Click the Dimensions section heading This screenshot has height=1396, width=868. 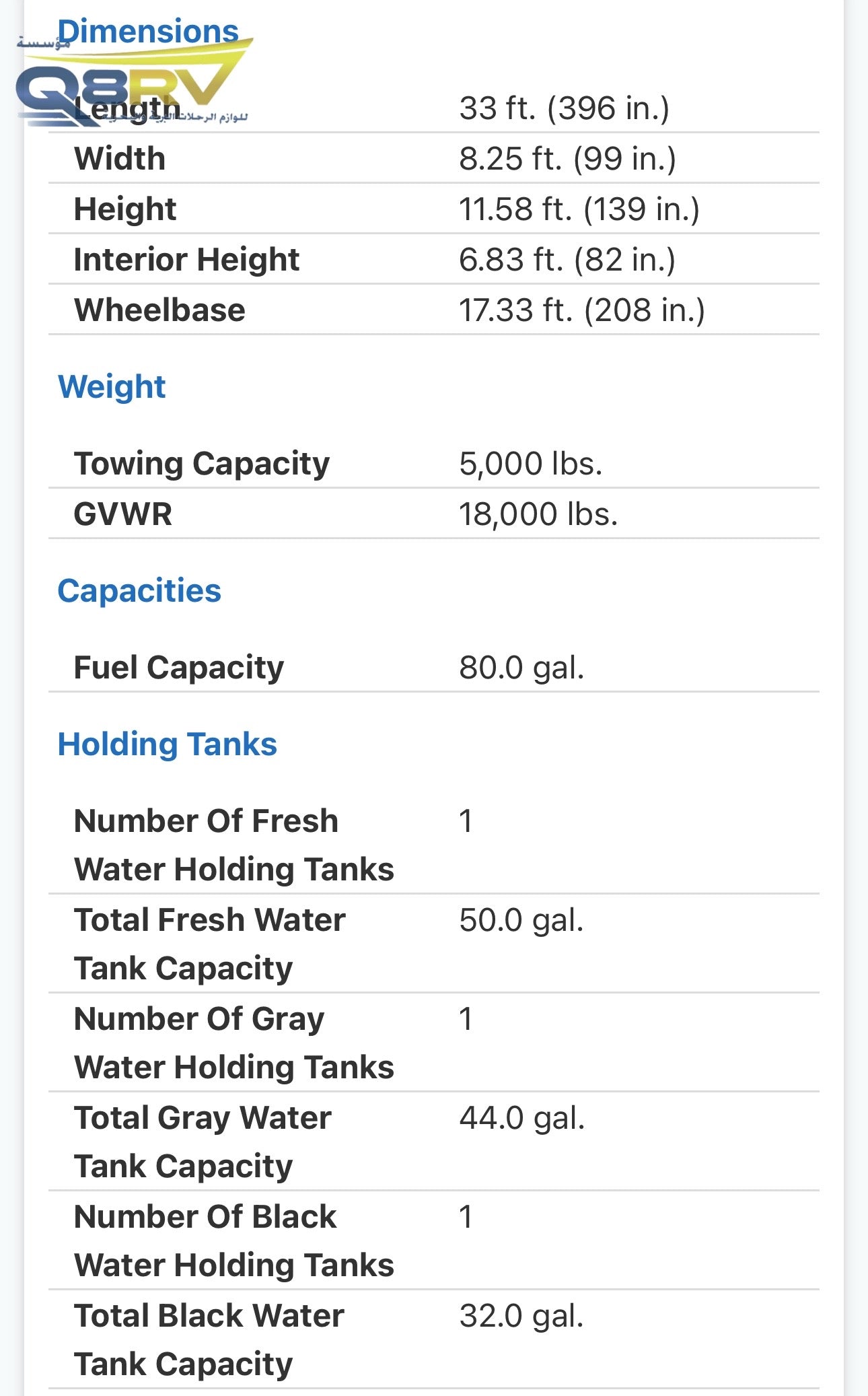[148, 32]
